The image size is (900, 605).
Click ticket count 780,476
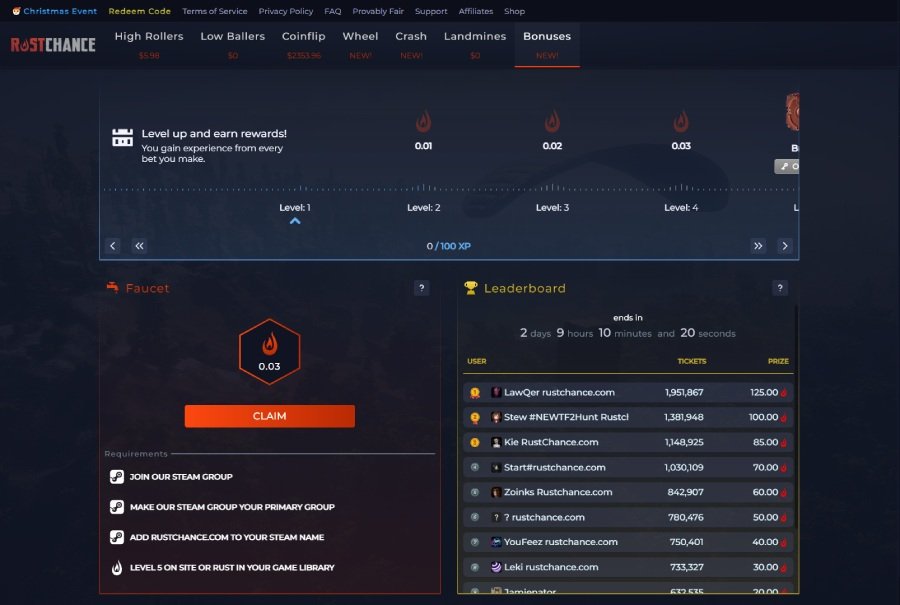(x=685, y=517)
